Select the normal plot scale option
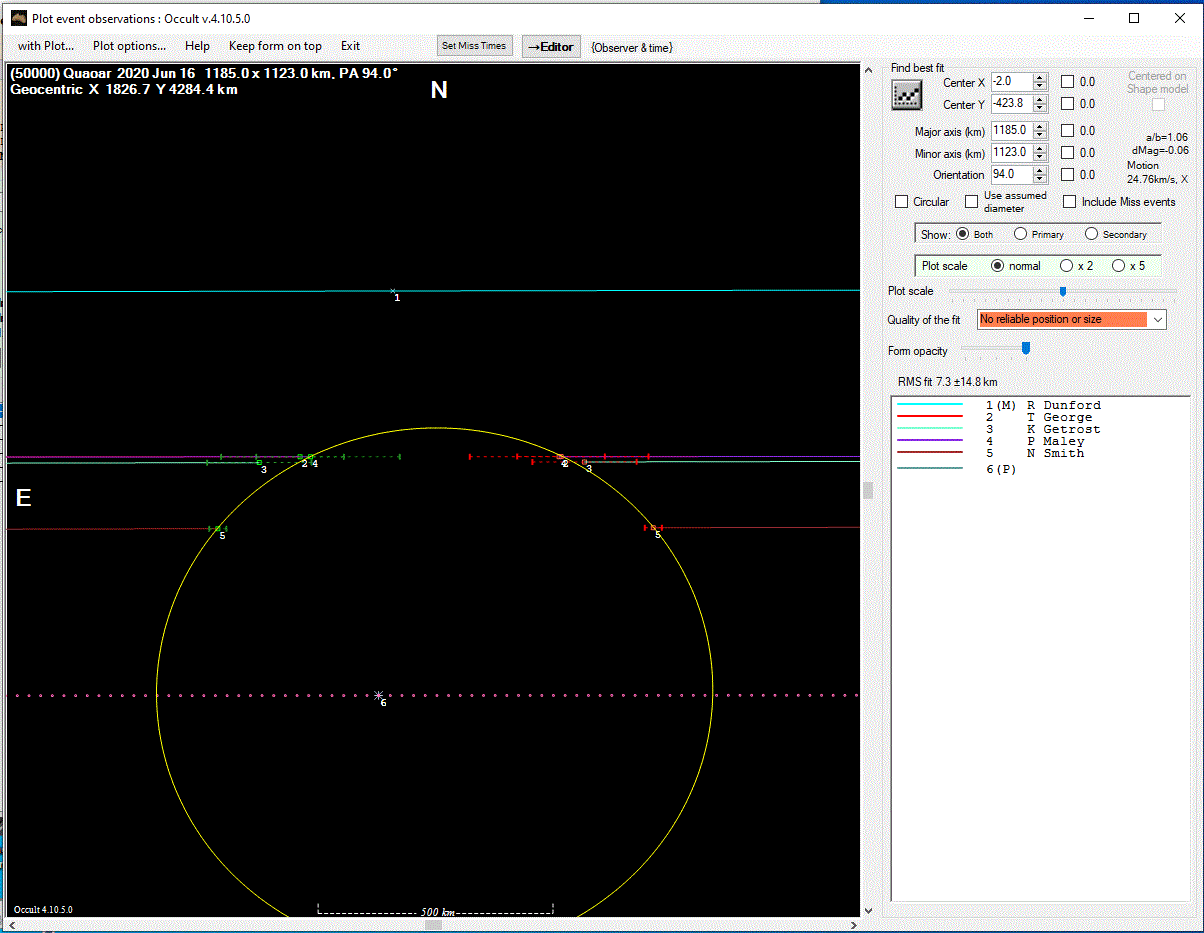Screen dimensions: 1204x933 pyautogui.click(x=997, y=266)
